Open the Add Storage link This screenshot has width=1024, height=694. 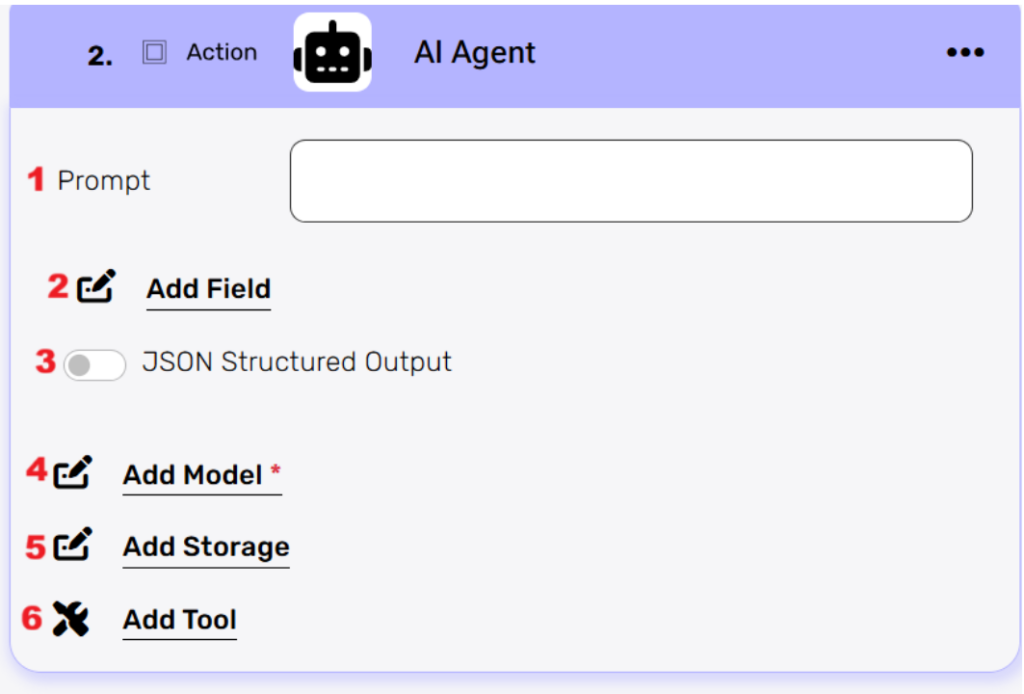point(206,547)
